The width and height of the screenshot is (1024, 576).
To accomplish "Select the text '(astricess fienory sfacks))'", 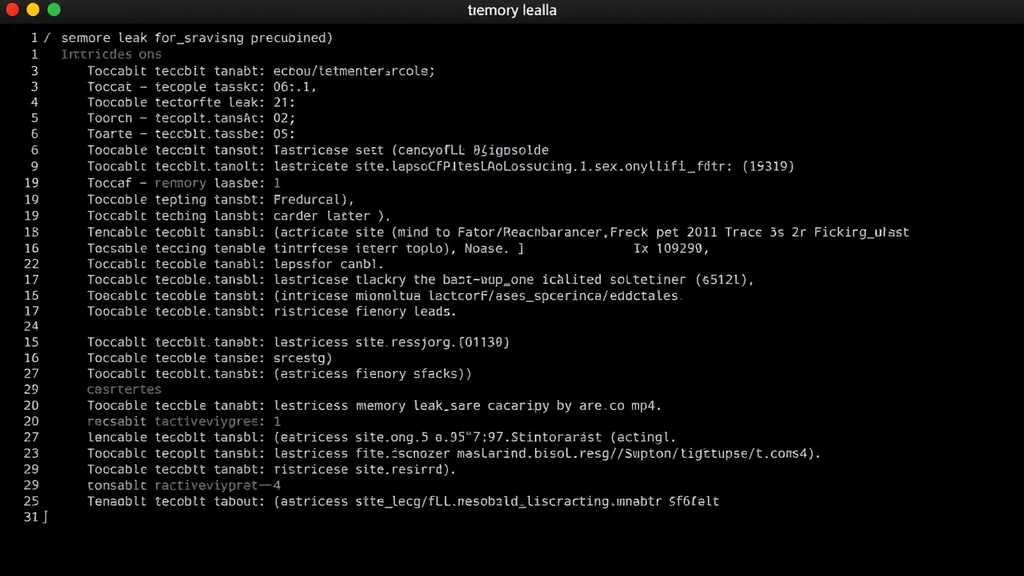I will pos(372,374).
